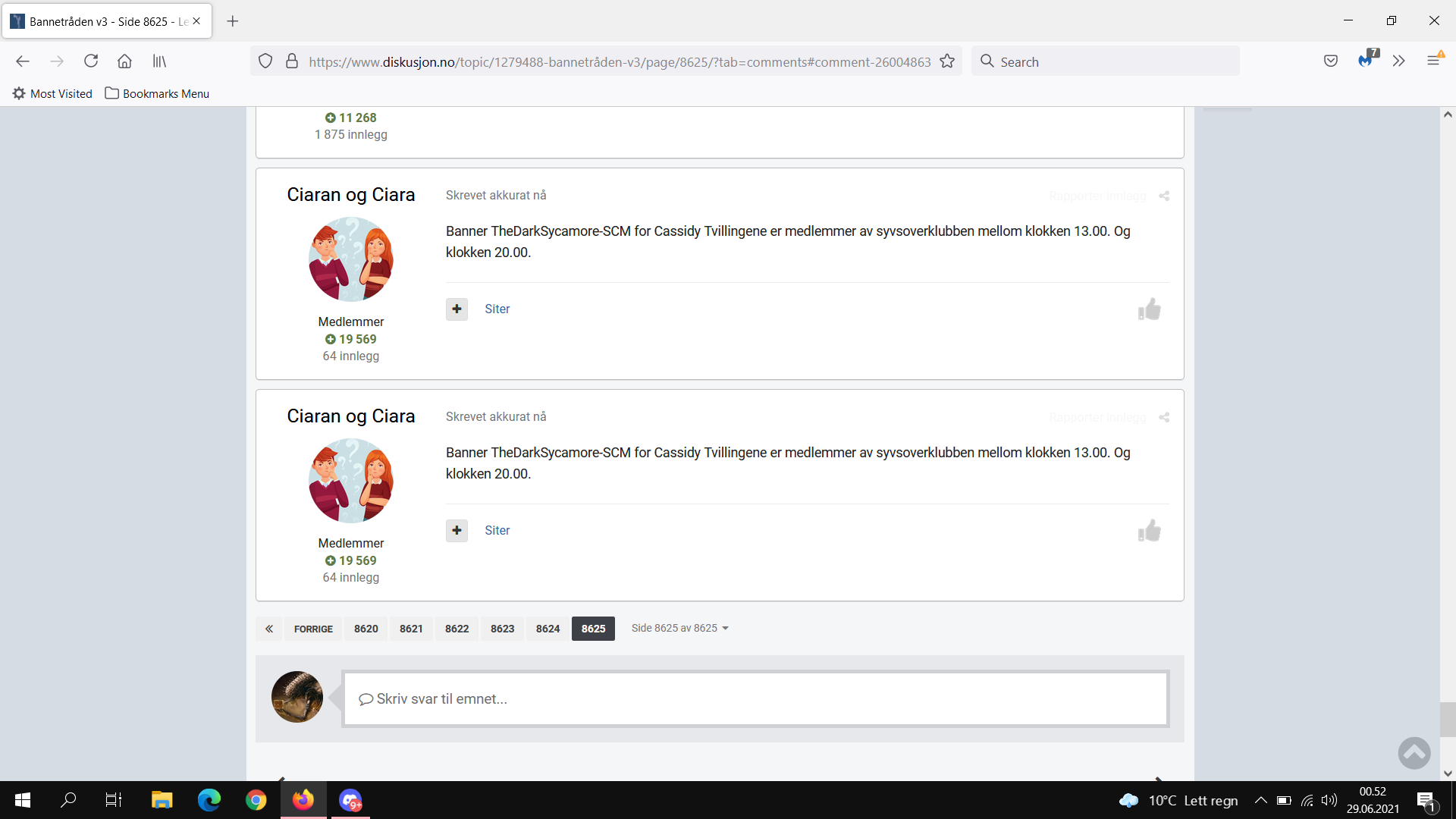The width and height of the screenshot is (1456, 819).
Task: Open a new browser tab
Action: click(233, 21)
